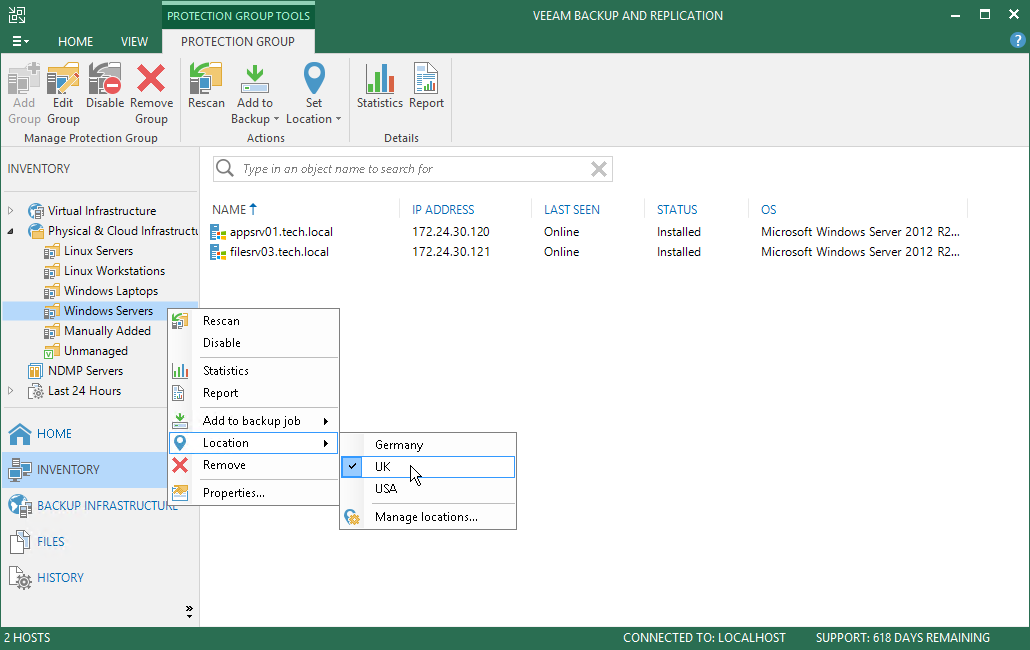Click the filesrv03.tech.local computer icon

click(x=217, y=251)
